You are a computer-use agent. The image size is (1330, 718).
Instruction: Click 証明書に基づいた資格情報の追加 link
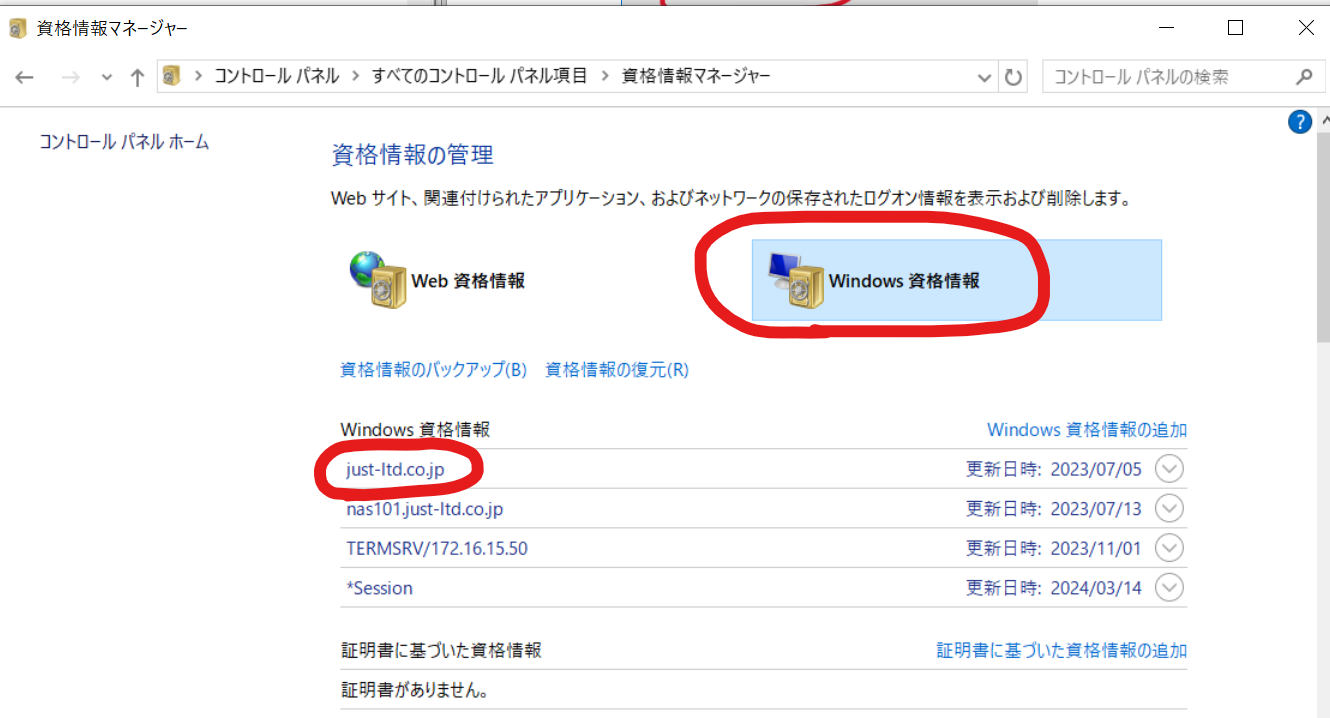click(x=1062, y=650)
